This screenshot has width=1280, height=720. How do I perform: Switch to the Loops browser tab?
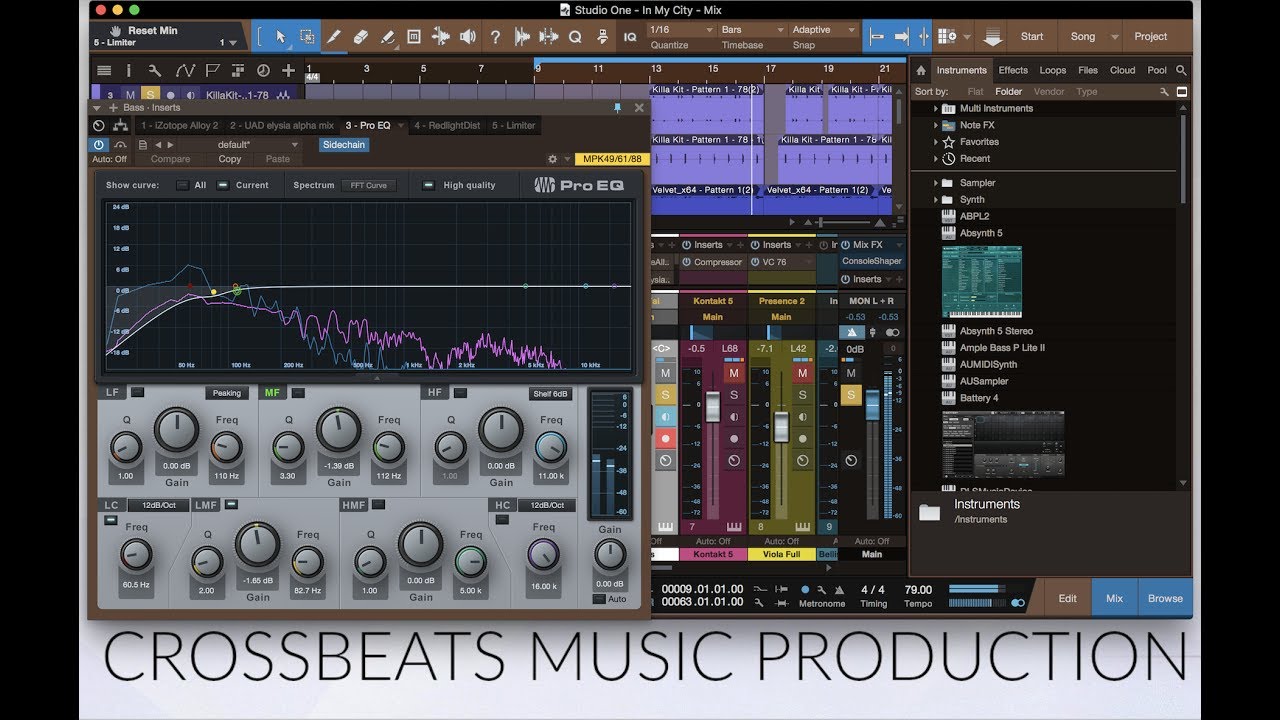click(x=1053, y=70)
